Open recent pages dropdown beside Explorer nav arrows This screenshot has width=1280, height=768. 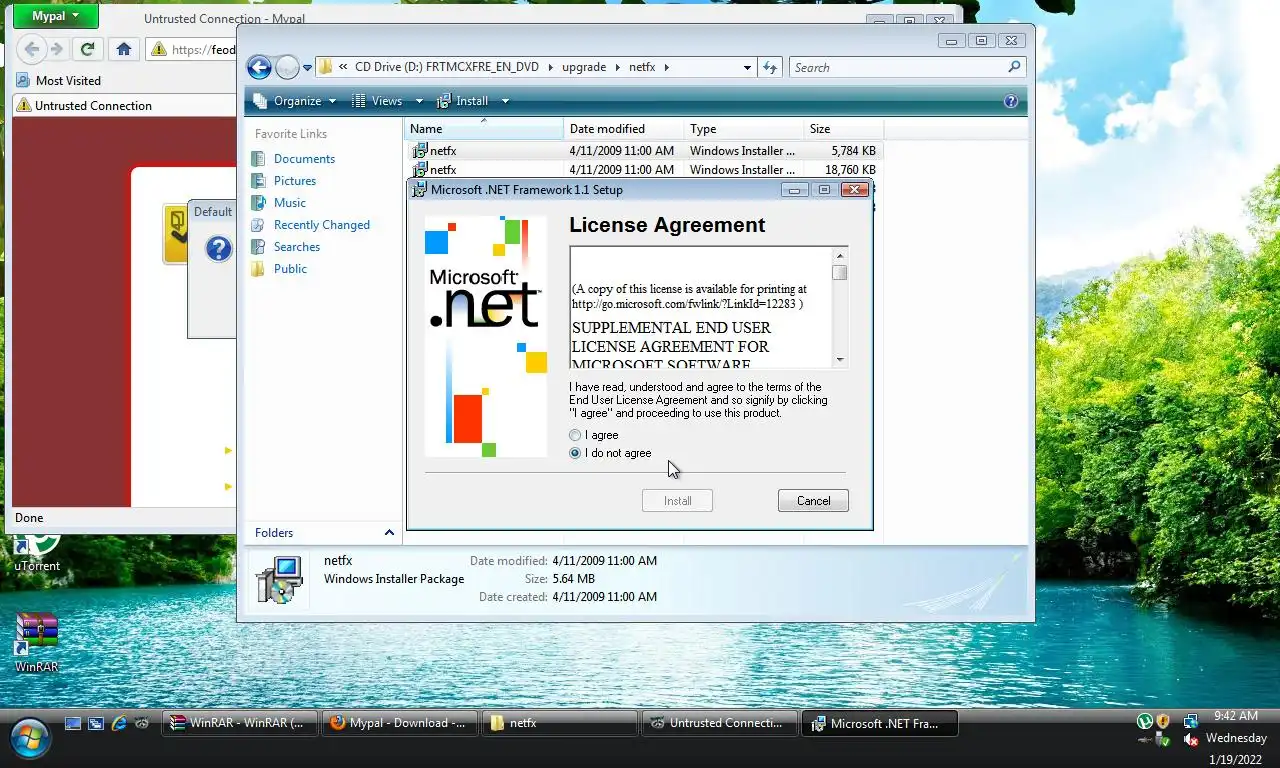coord(307,68)
